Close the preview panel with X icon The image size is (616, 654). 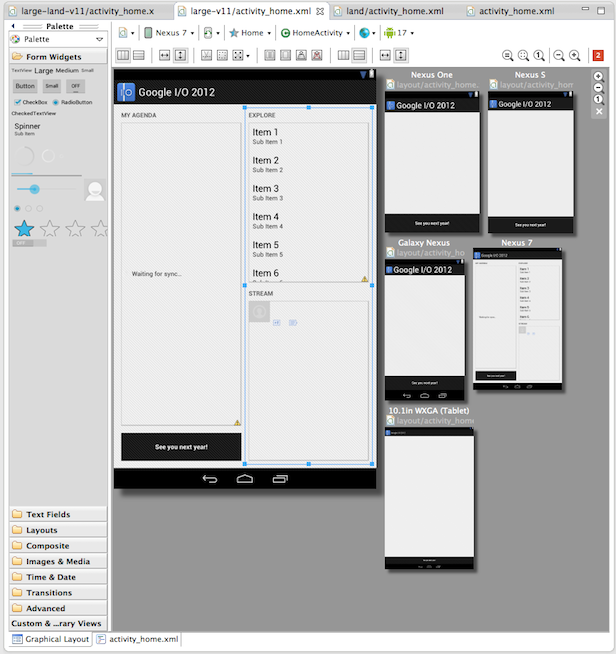pos(598,111)
